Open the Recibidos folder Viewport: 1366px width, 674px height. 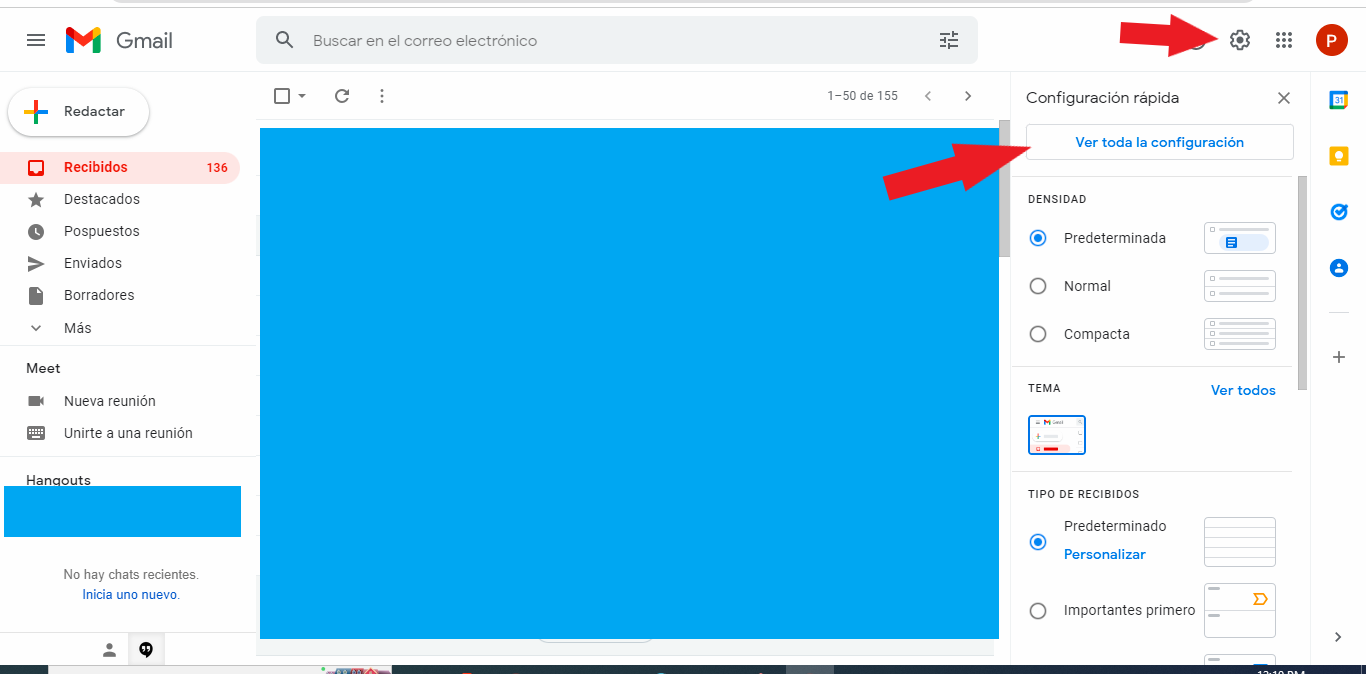[x=120, y=167]
